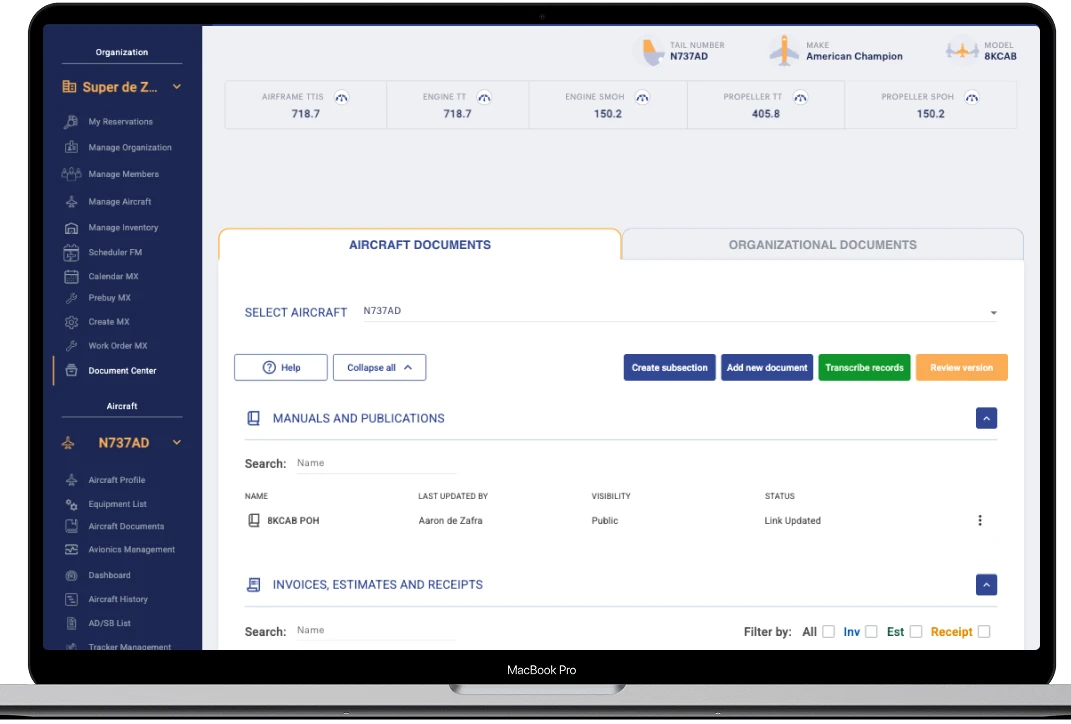Click the Aircraft Profile plane icon

point(71,480)
